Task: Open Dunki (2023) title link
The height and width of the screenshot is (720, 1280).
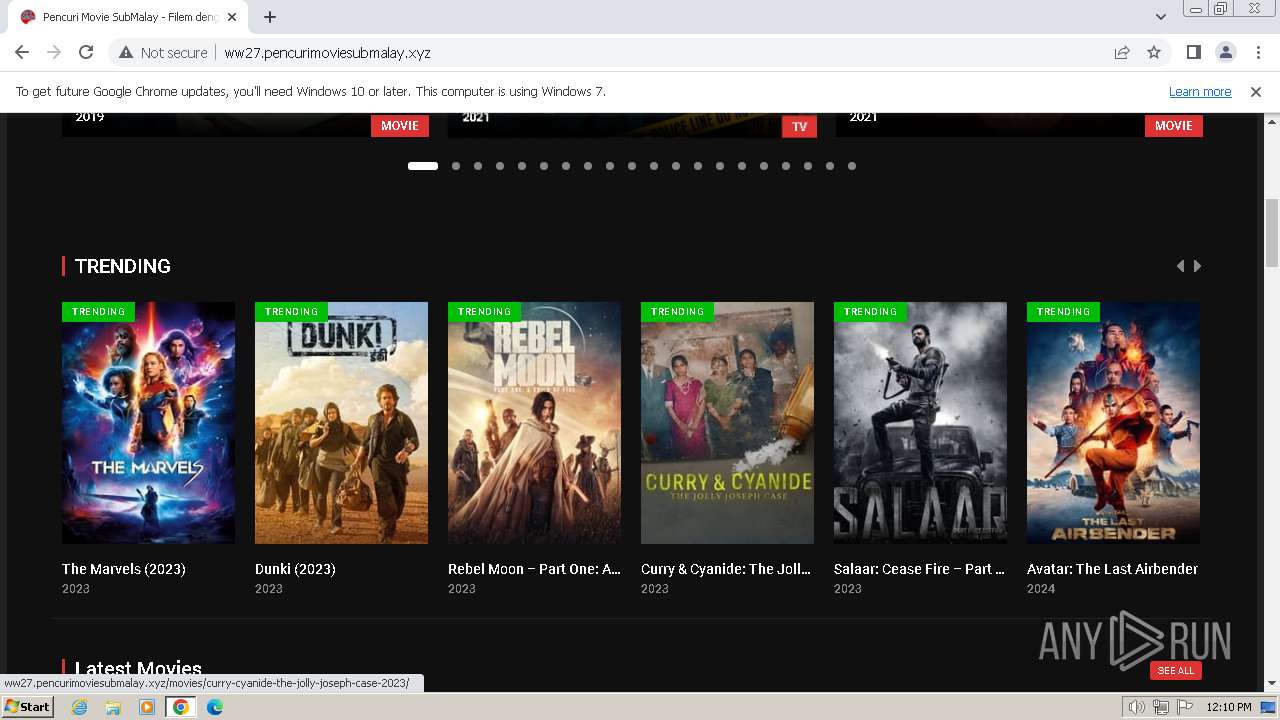Action: (x=295, y=569)
